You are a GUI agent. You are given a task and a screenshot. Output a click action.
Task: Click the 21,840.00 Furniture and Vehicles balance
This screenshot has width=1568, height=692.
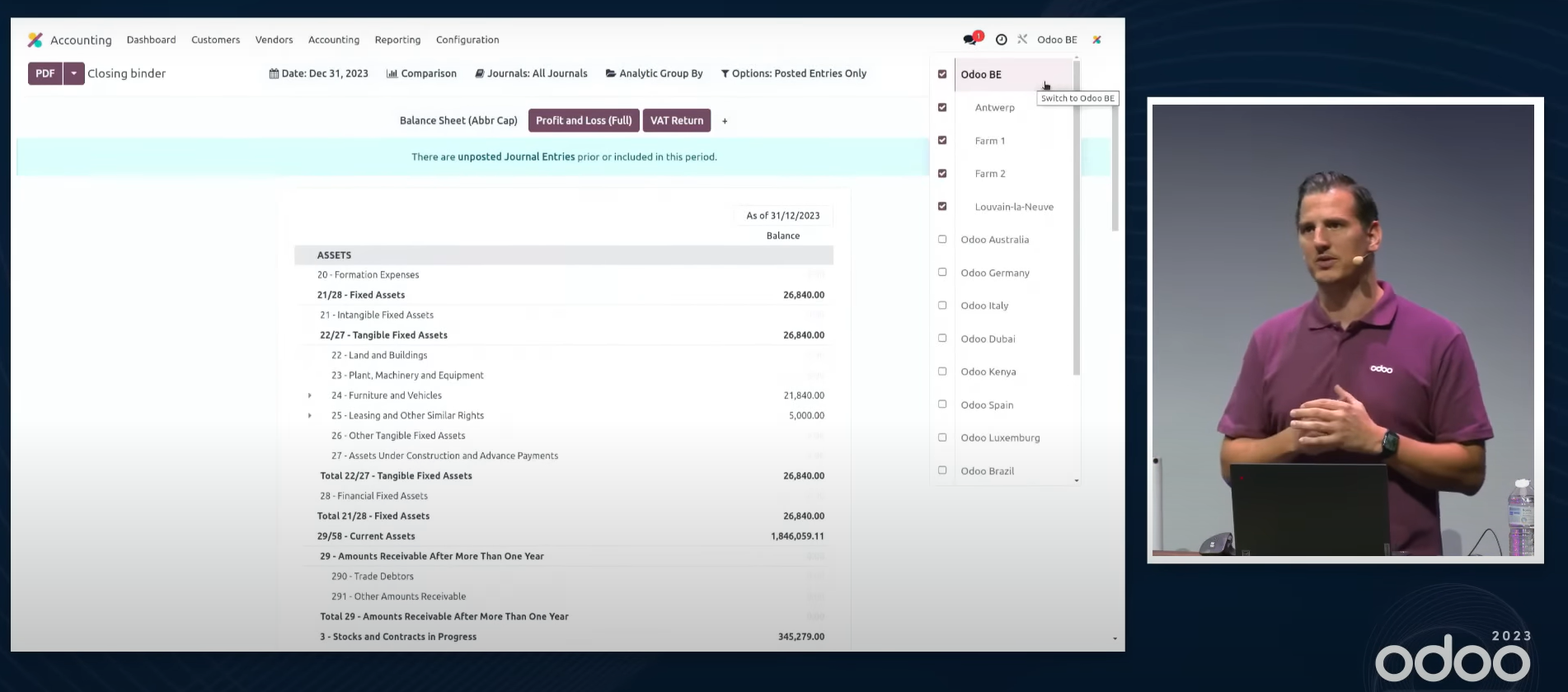point(804,395)
